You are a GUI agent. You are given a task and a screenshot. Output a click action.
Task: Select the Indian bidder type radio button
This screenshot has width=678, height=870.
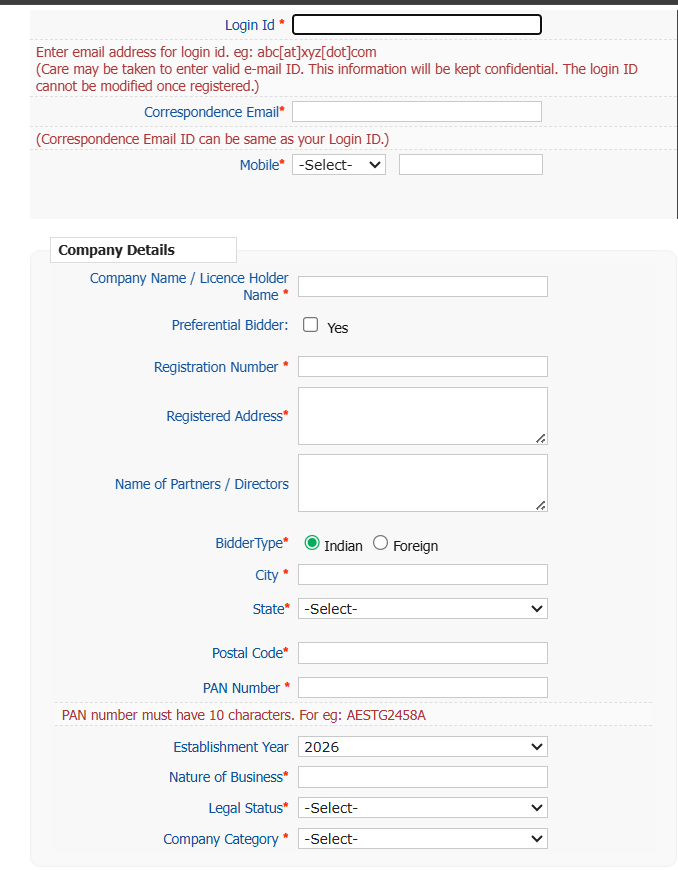[x=312, y=543]
